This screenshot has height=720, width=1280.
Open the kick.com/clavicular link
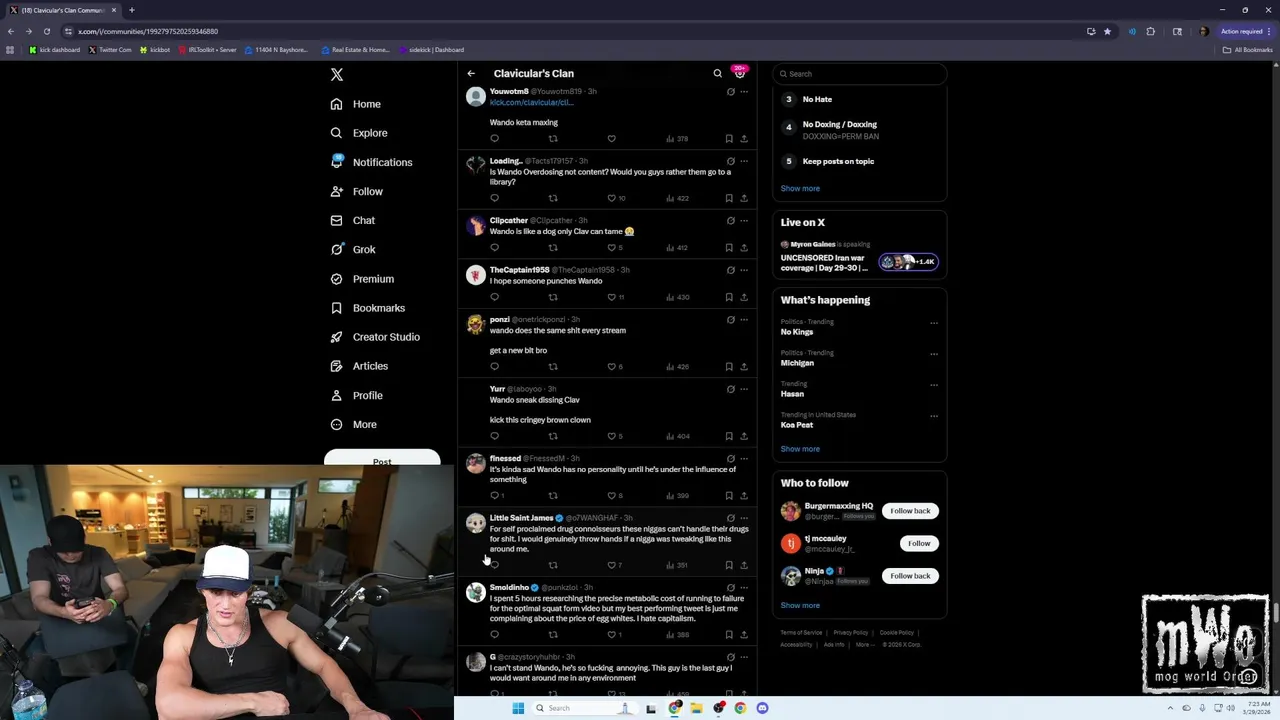tap(531, 102)
